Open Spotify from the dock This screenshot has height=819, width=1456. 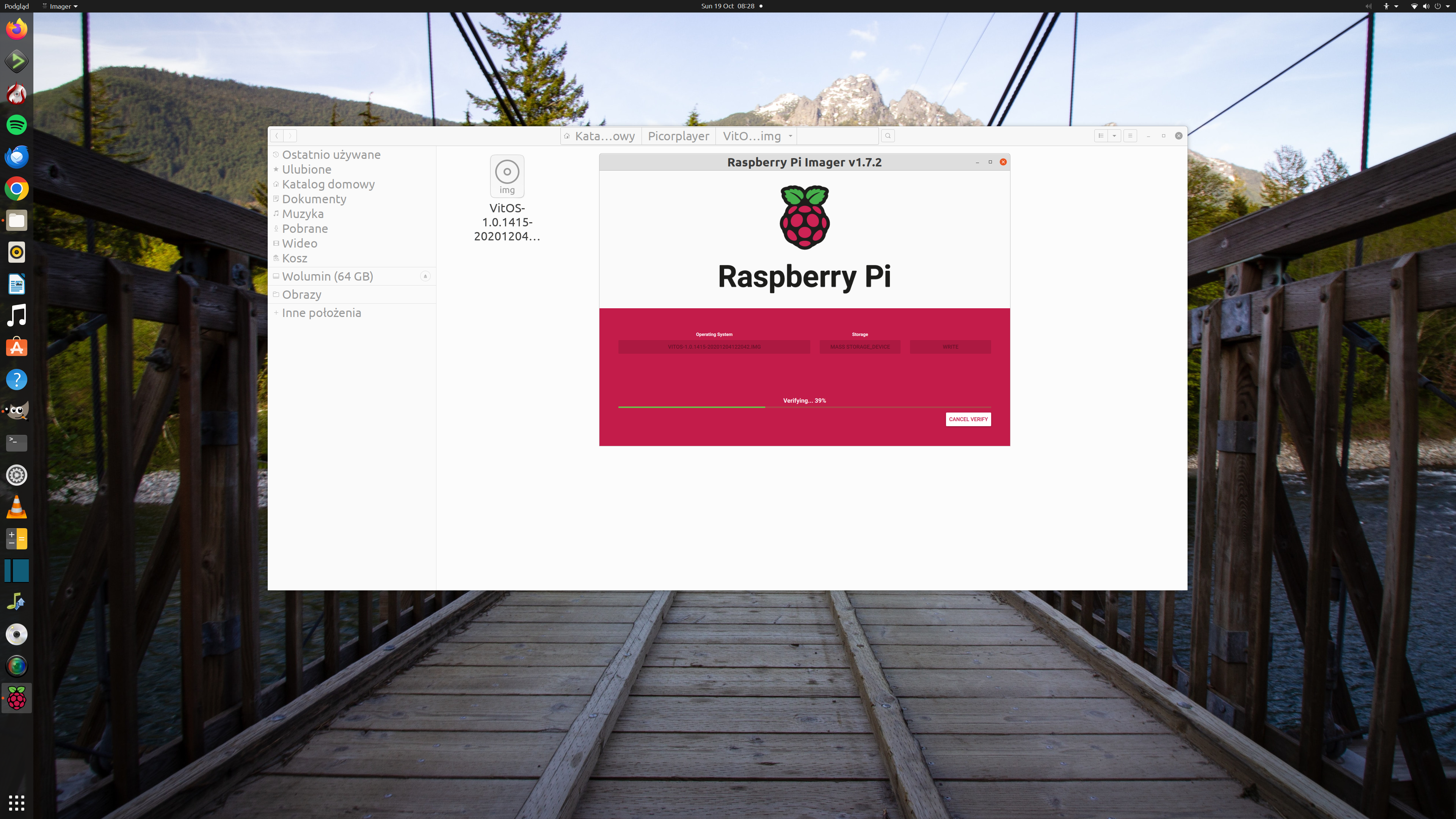pyautogui.click(x=16, y=125)
